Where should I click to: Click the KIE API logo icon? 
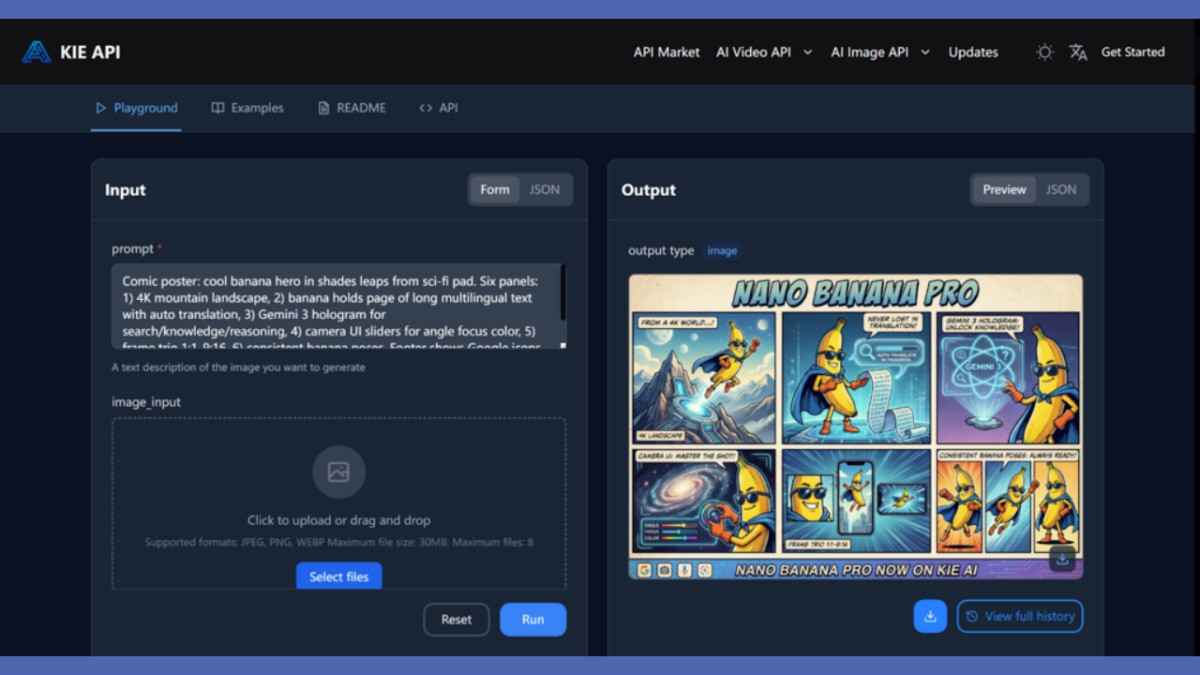(x=37, y=52)
